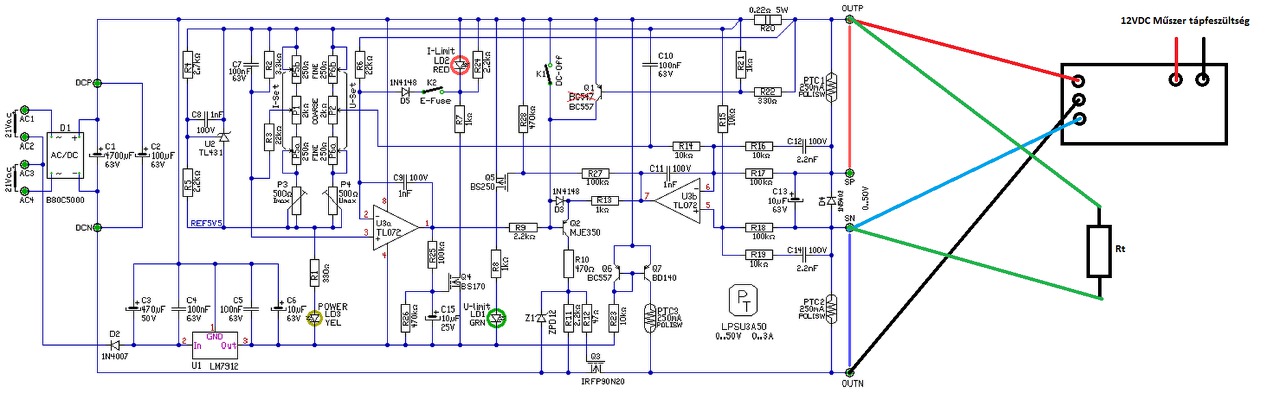This screenshot has width=1280, height=412.
Task: Select the LM7912 regulator U1
Action: 214,345
